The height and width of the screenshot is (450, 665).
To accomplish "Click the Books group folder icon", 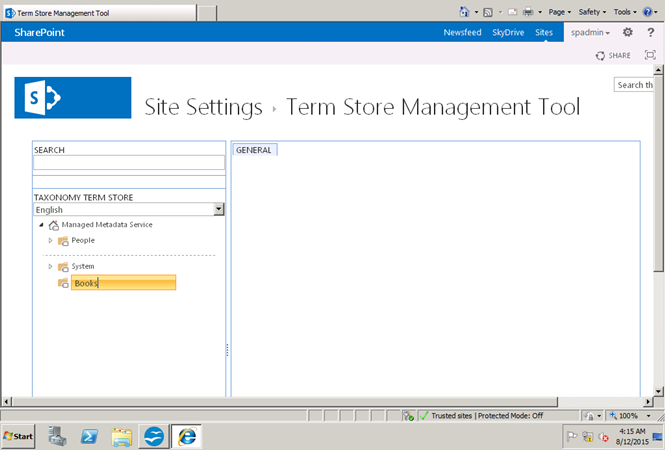I will pos(63,283).
